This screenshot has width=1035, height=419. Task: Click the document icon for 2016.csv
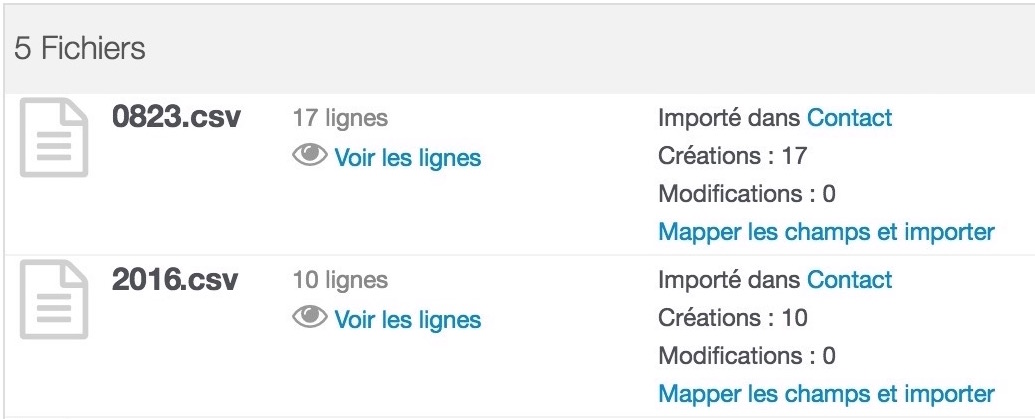coord(53,300)
